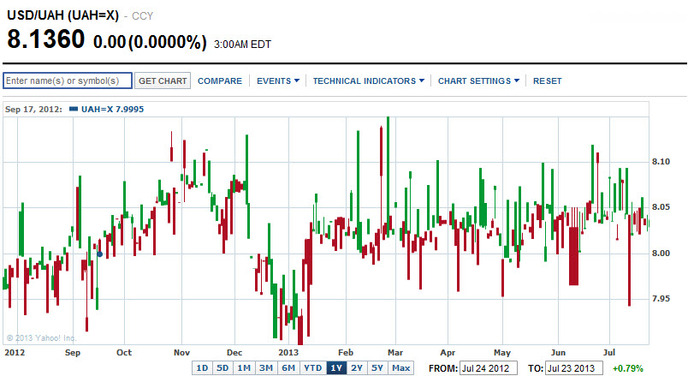Show the Max time range
Screen dimensions: 688x376
click(x=401, y=368)
